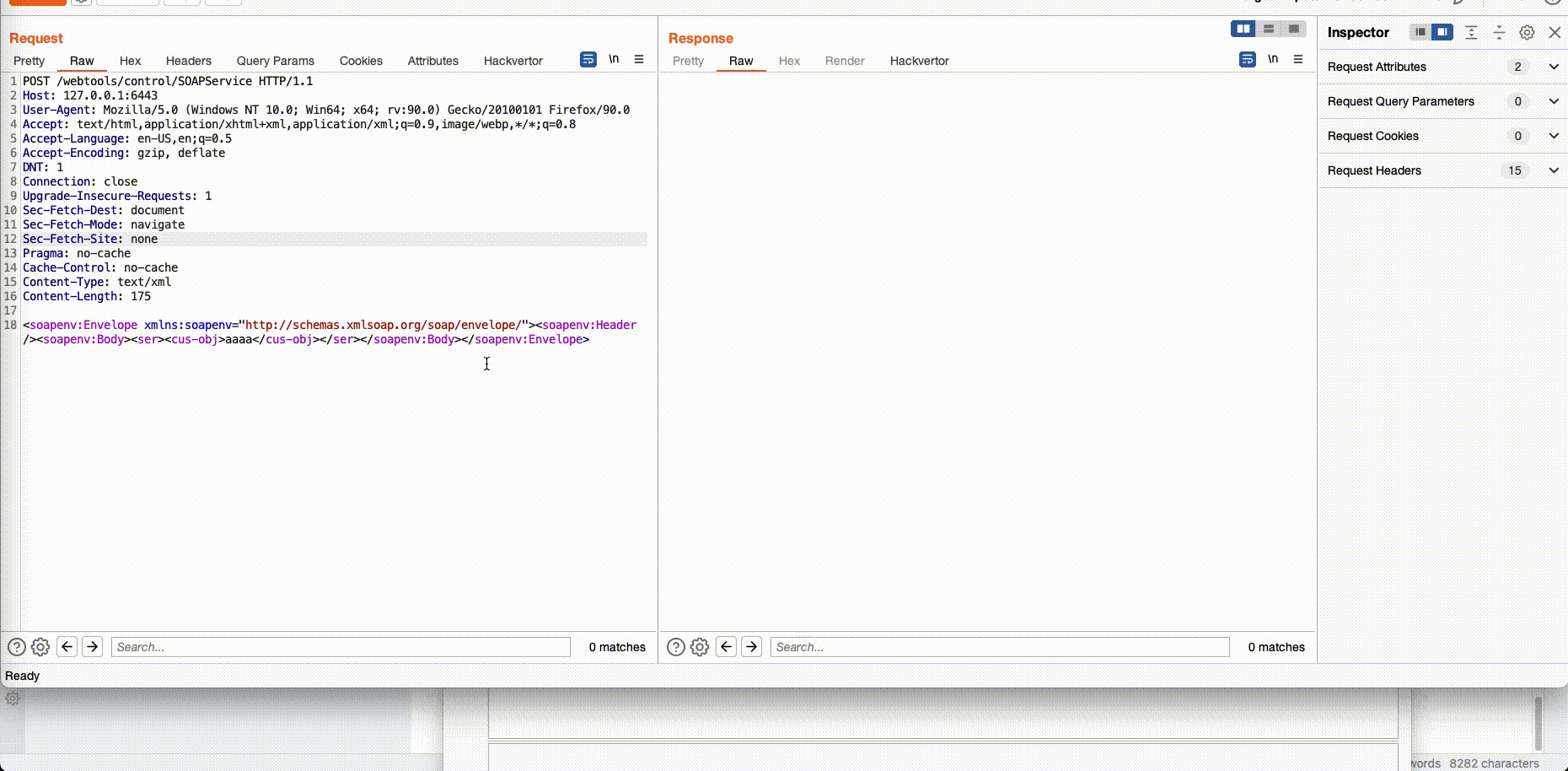Expand Request Headers section
The image size is (1568, 771).
click(x=1554, y=170)
